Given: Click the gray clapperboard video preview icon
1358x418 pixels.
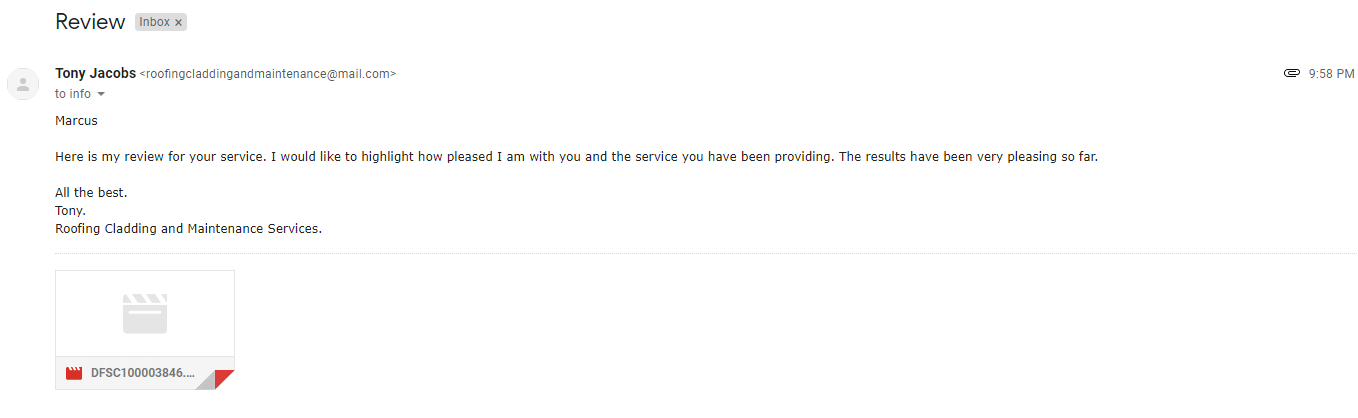Looking at the screenshot, I should click(145, 313).
